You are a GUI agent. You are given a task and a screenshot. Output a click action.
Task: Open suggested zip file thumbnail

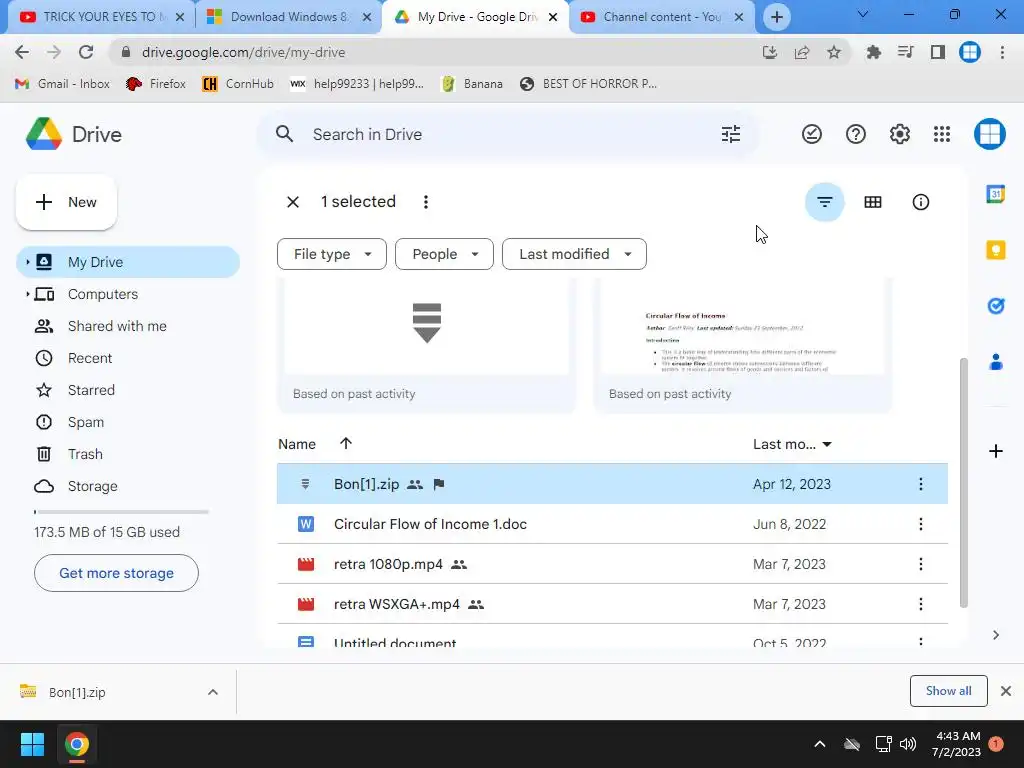[x=426, y=345]
